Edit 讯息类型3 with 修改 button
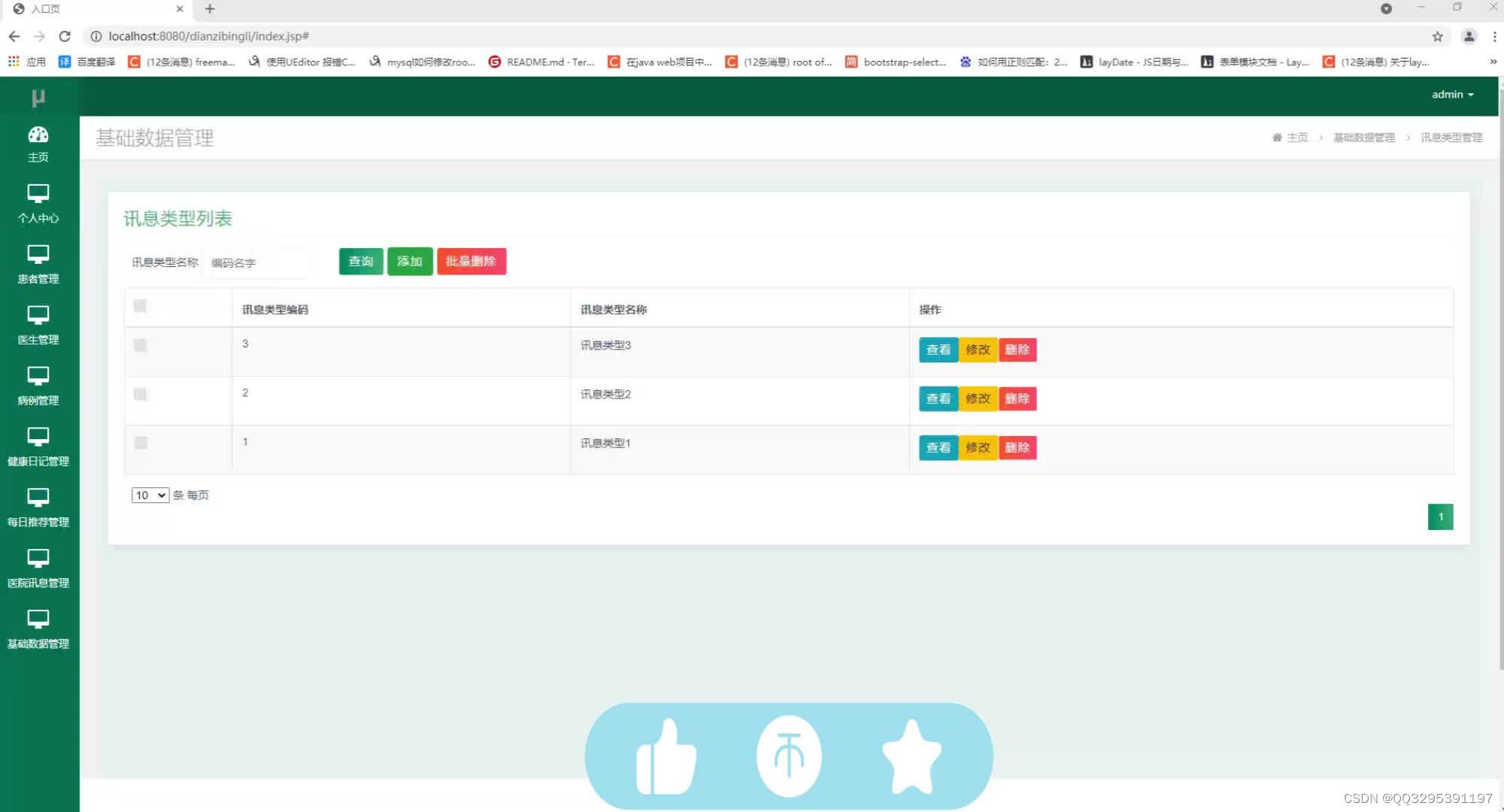Screen dimensions: 1504x812 [x=978, y=350]
